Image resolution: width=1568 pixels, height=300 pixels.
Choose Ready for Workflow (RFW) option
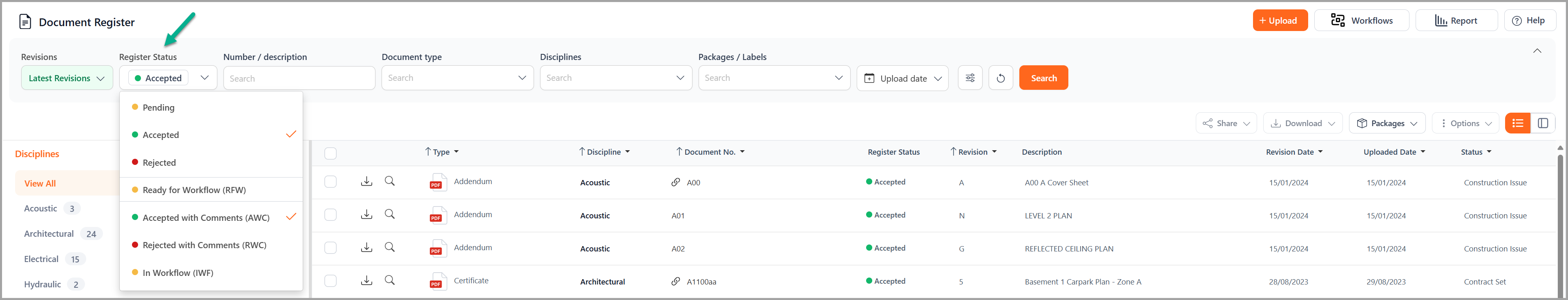tap(194, 190)
